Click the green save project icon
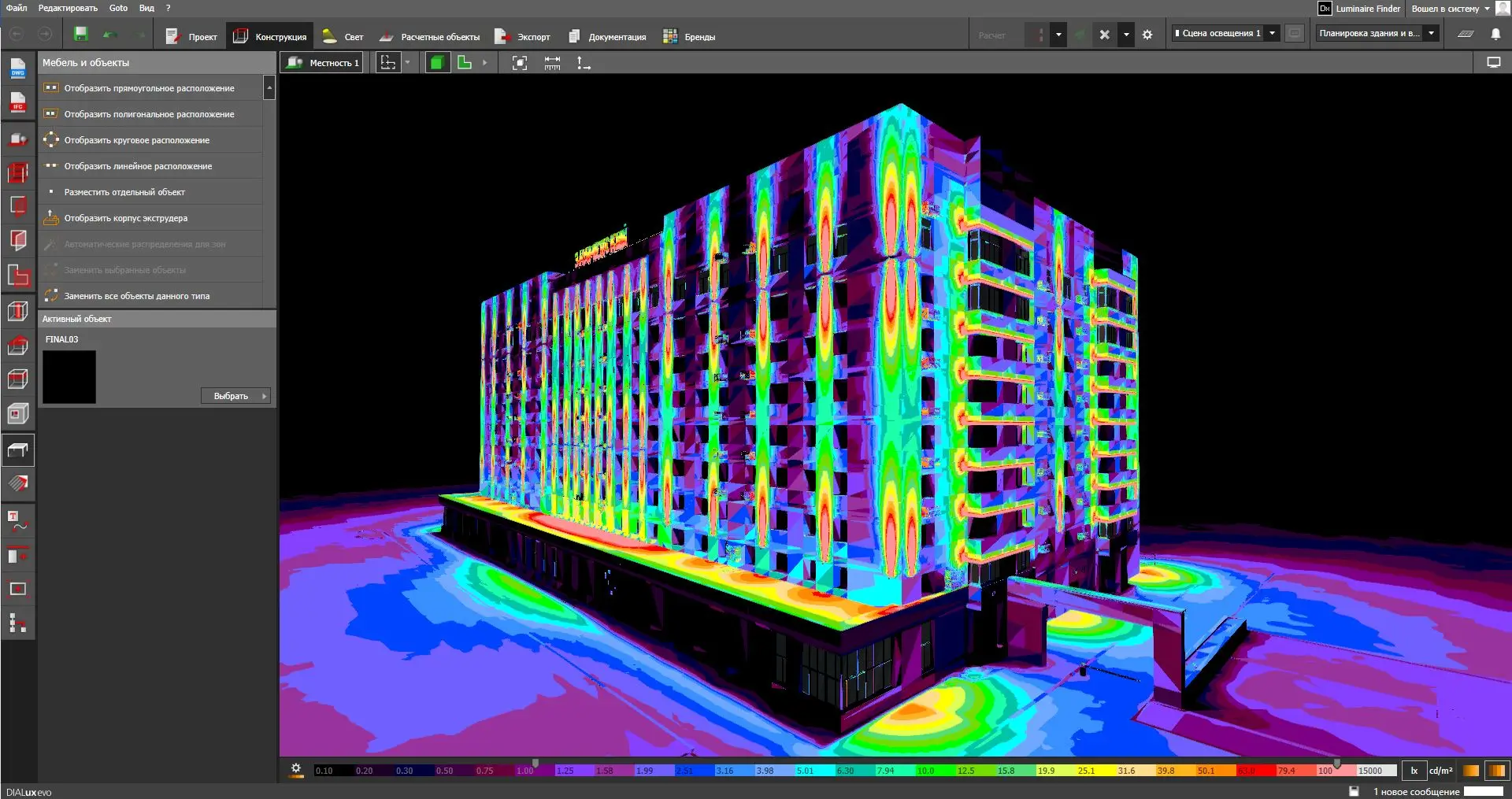Viewport: 1512px width, 799px height. pos(80,34)
